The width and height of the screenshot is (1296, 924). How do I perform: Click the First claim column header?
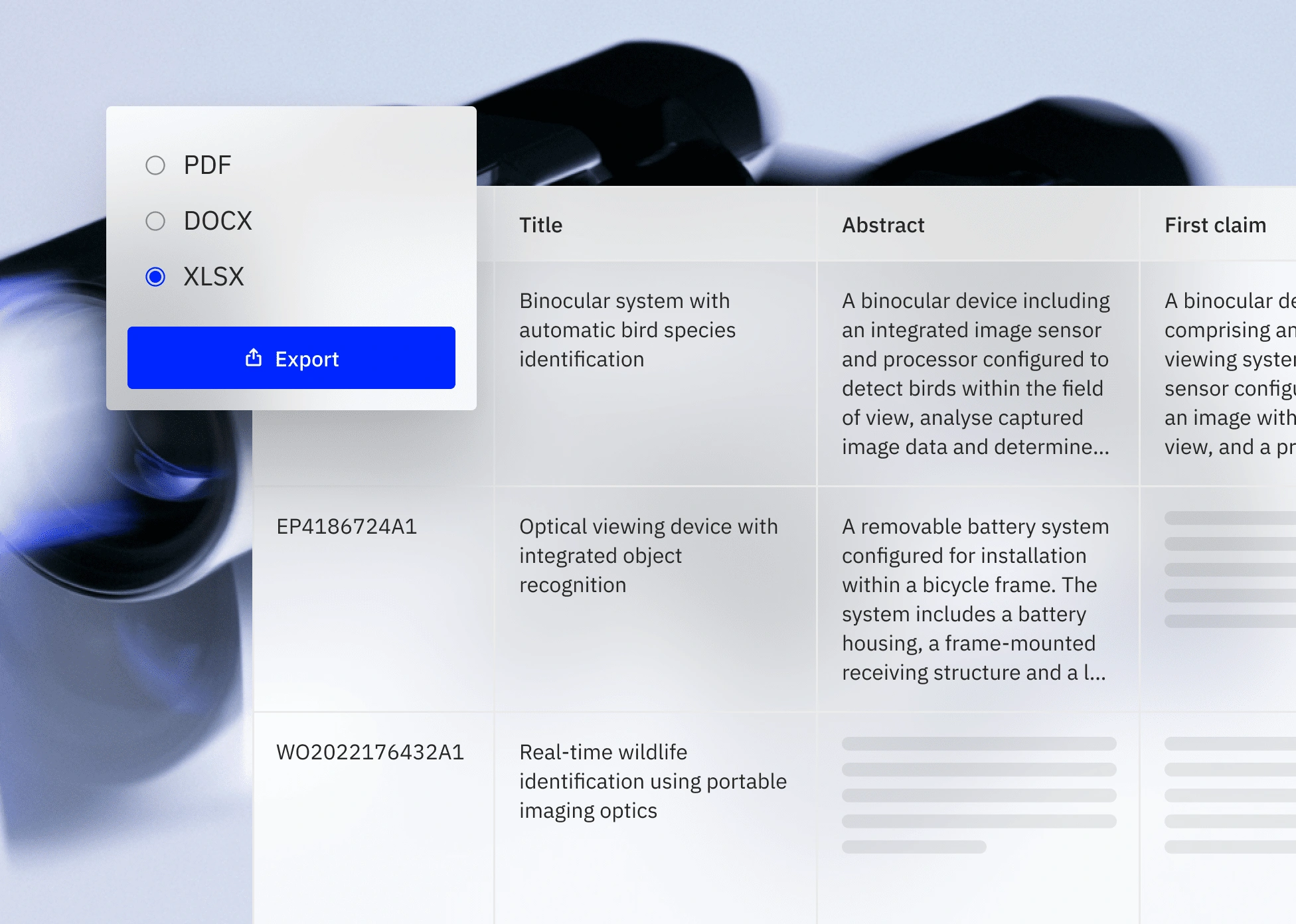tap(1215, 225)
